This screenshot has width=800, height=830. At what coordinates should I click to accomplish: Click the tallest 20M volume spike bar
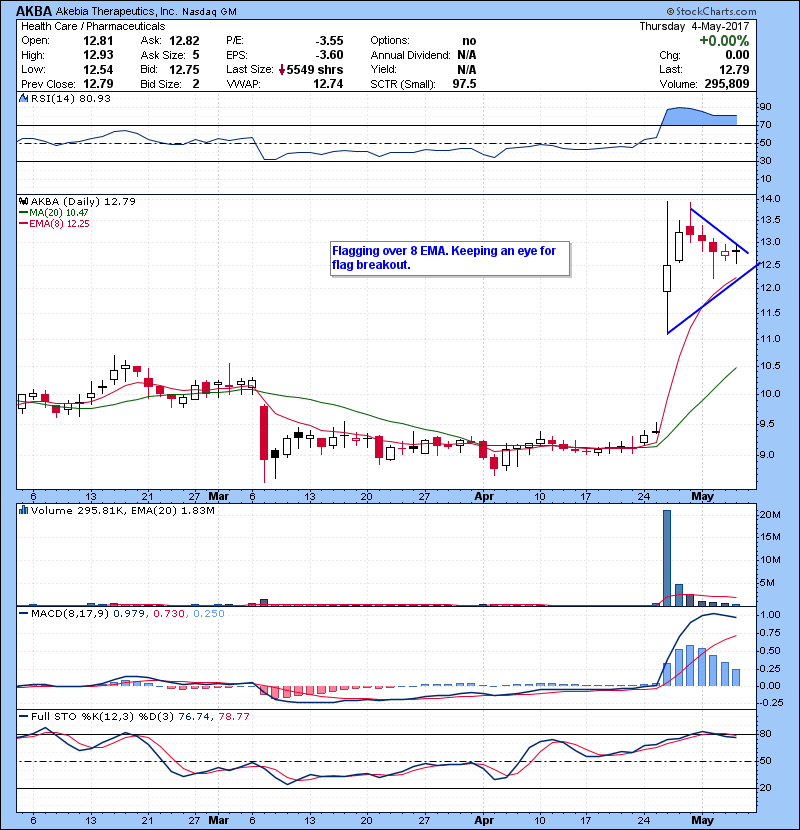click(x=667, y=558)
